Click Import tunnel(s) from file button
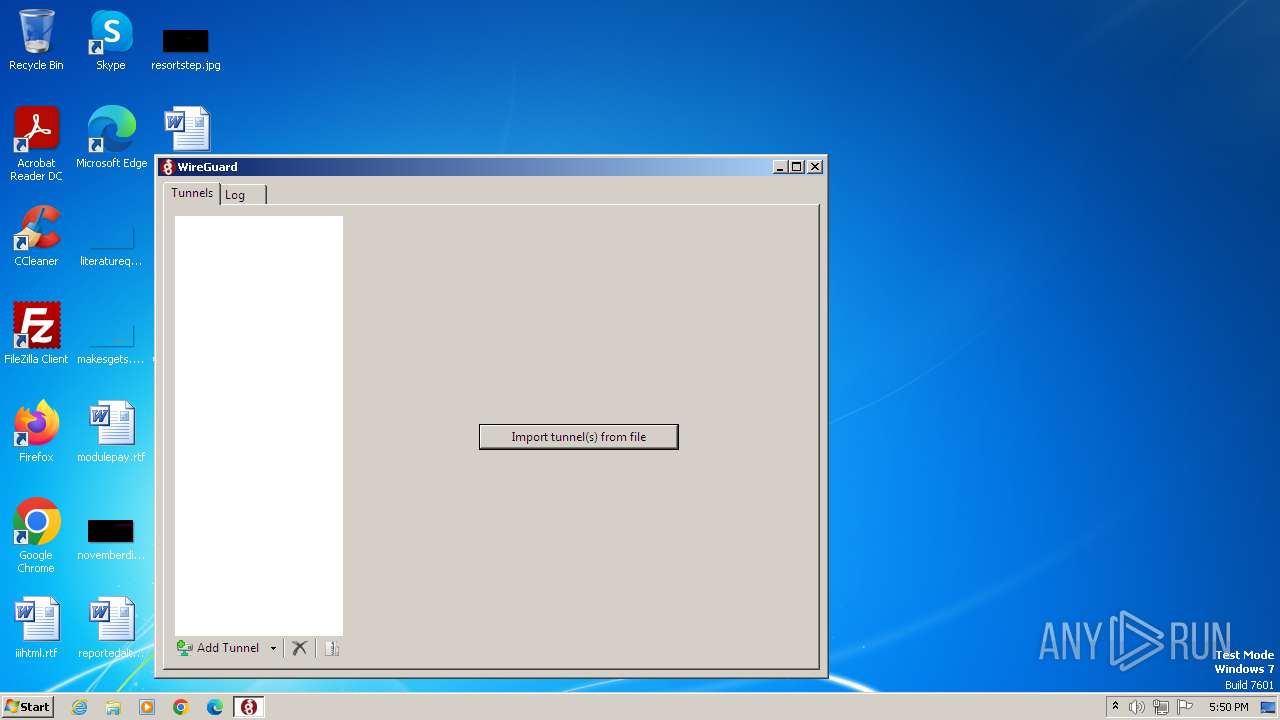Viewport: 1280px width, 720px height. point(578,437)
